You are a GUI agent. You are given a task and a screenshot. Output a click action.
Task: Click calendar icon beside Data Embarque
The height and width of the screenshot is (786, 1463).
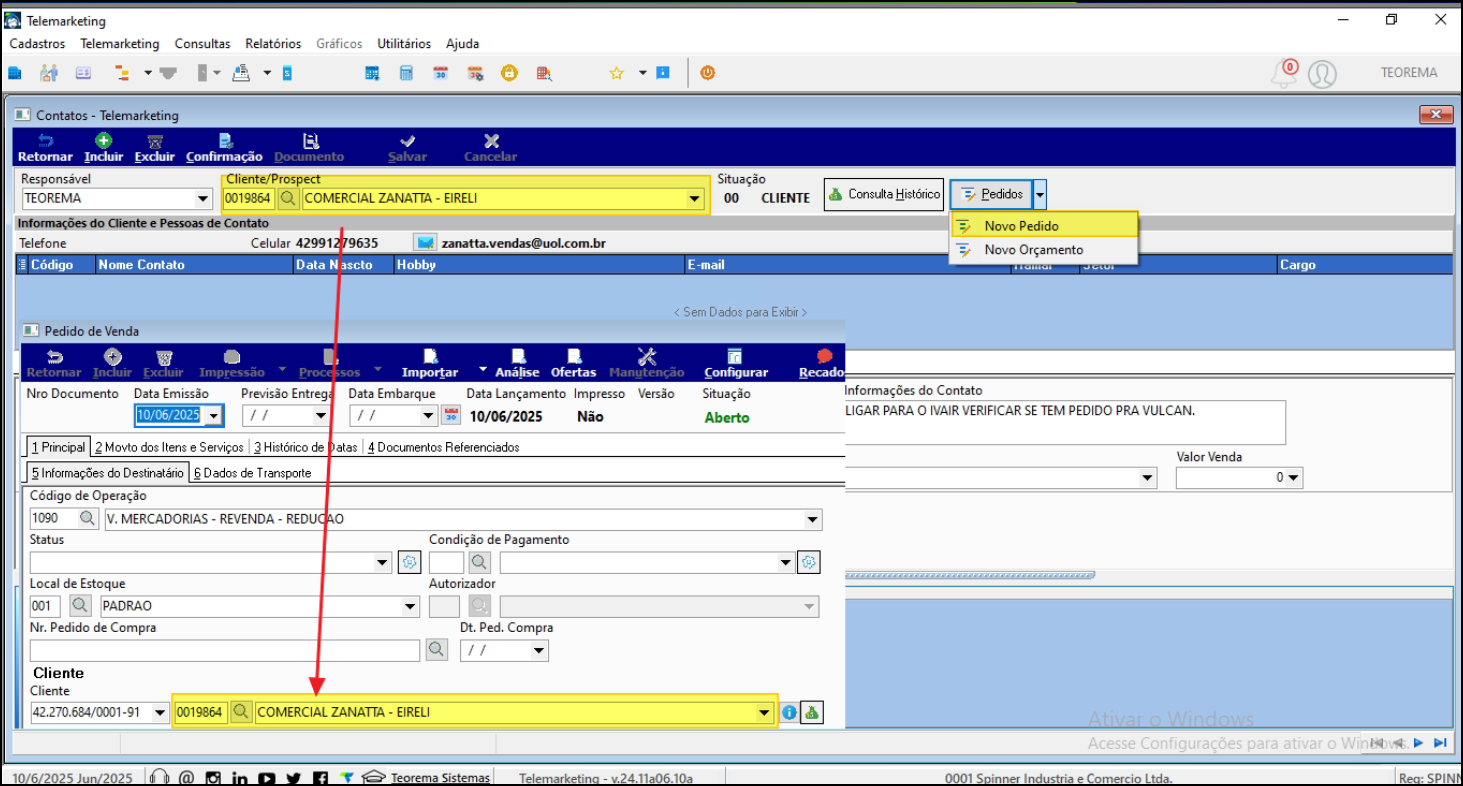point(450,415)
